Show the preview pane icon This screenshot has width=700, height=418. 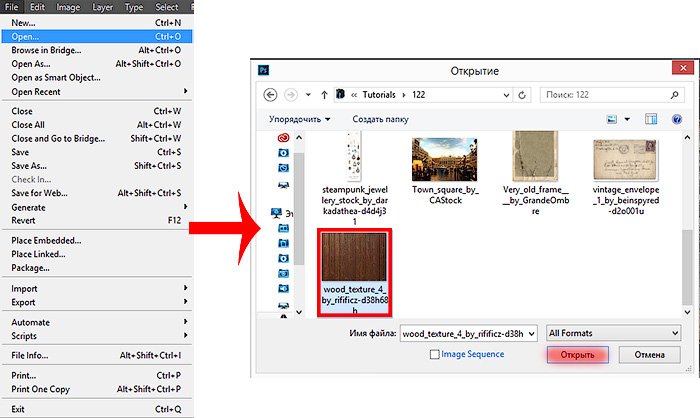coord(651,119)
